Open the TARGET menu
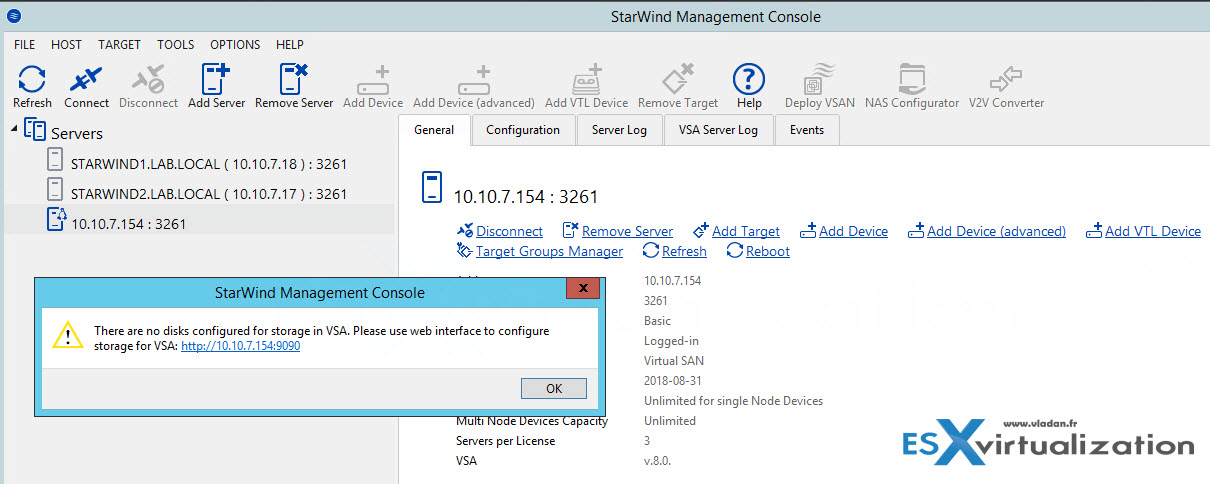The width and height of the screenshot is (1210, 484). point(119,45)
